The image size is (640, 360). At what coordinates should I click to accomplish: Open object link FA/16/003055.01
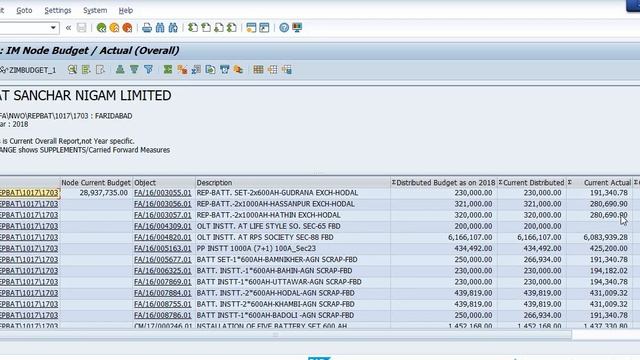click(162, 193)
